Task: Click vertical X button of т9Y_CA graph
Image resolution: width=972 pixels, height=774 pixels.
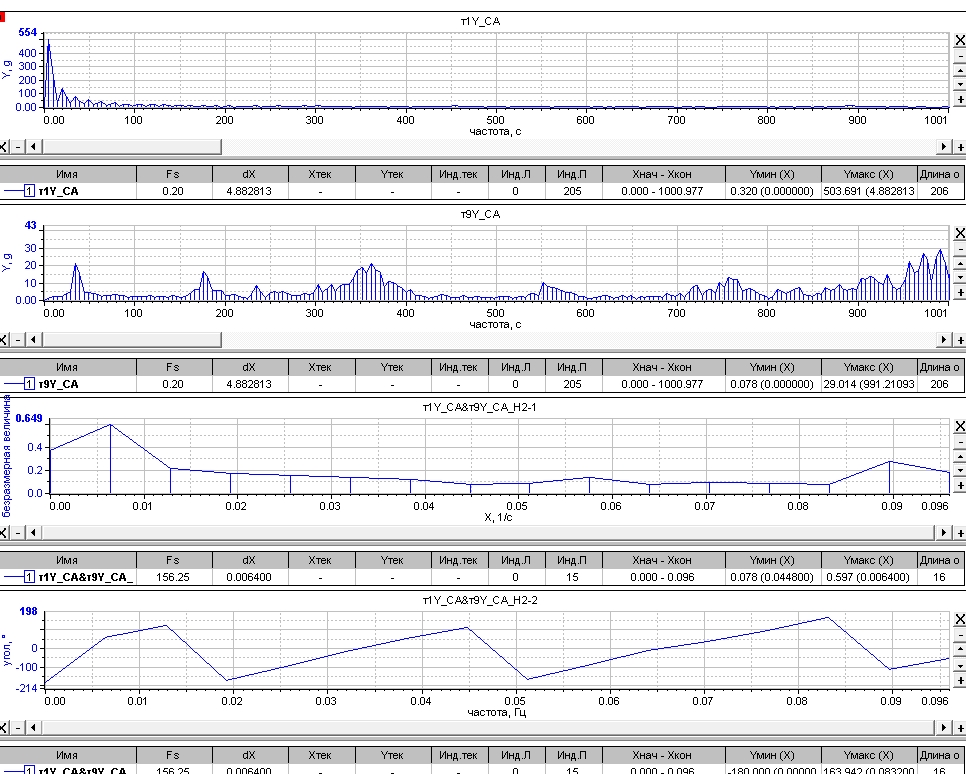Action: (x=961, y=231)
